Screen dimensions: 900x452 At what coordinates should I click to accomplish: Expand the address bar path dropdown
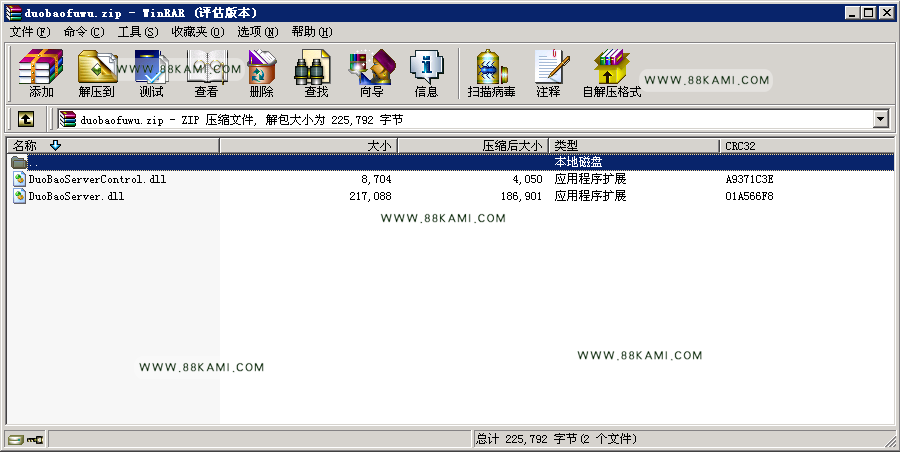pyautogui.click(x=880, y=119)
